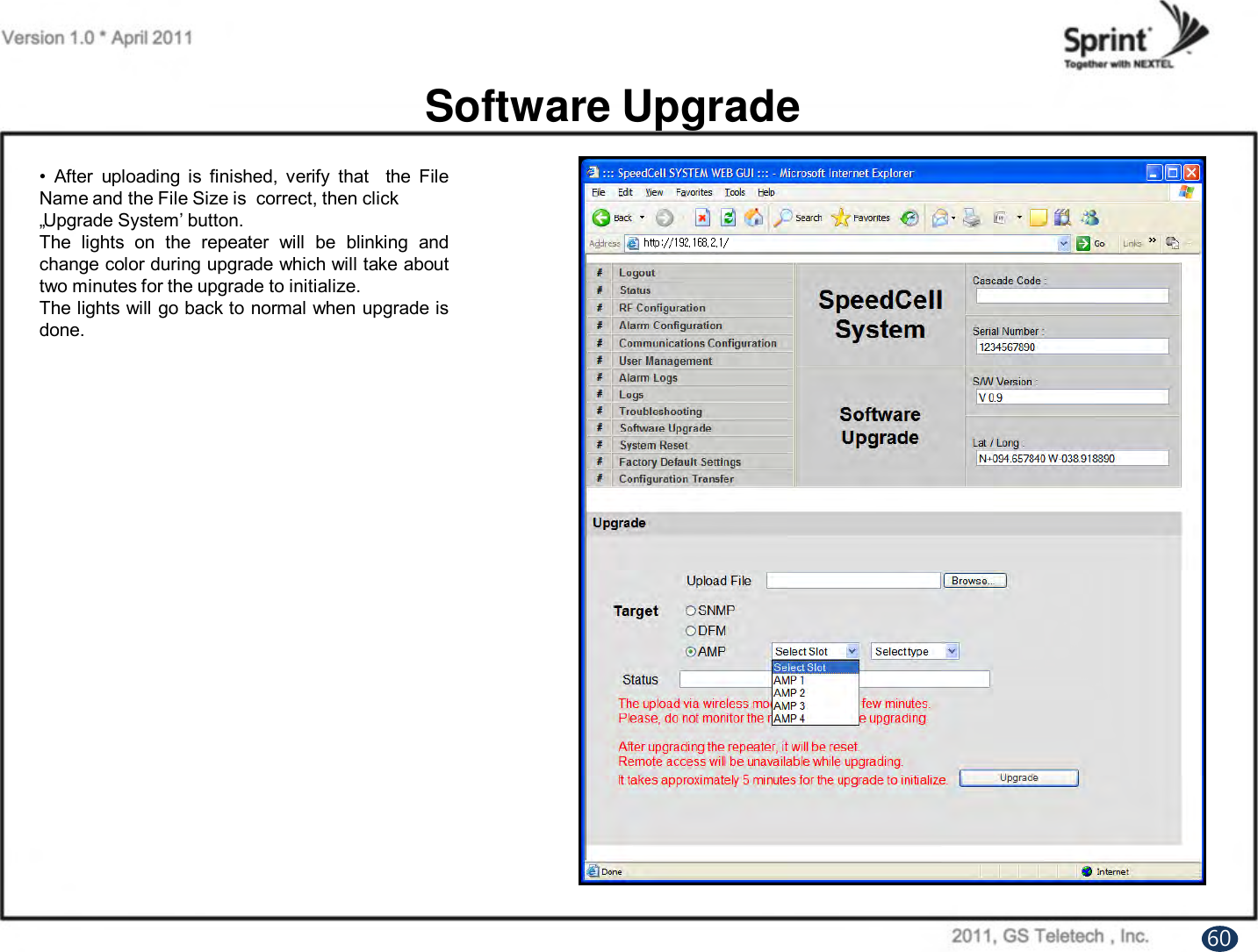This screenshot has width=1258, height=952.
Task: Click the Edit document toolbar icon
Action: click(999, 218)
